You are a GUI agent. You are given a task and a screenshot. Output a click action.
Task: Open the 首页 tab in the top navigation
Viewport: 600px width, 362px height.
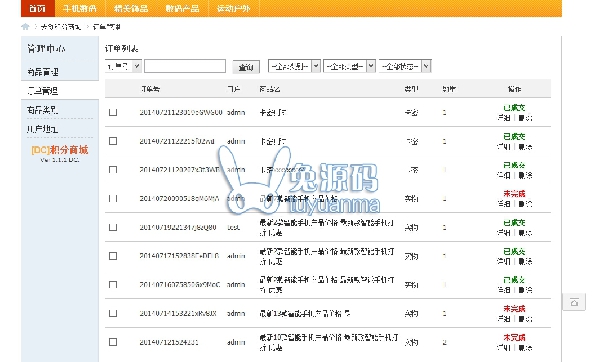[x=38, y=8]
